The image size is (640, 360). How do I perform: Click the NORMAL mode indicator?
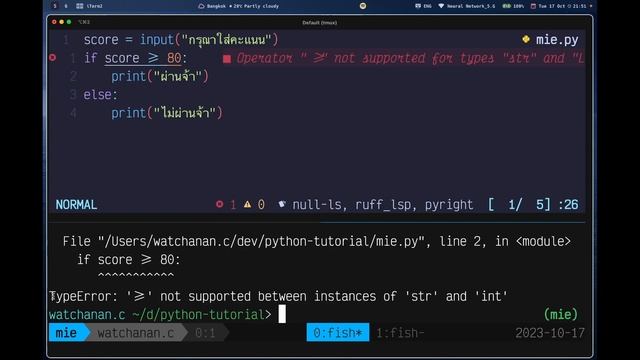[x=76, y=204]
